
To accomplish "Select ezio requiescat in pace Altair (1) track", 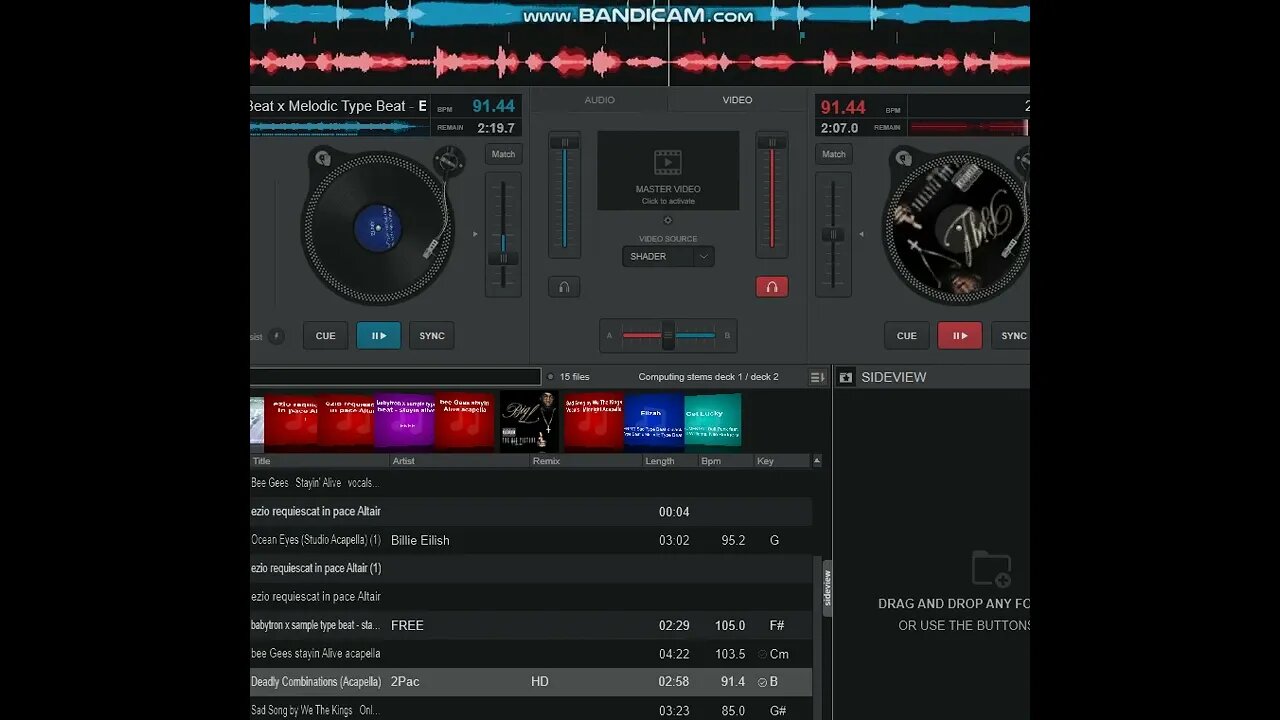I will coord(531,568).
